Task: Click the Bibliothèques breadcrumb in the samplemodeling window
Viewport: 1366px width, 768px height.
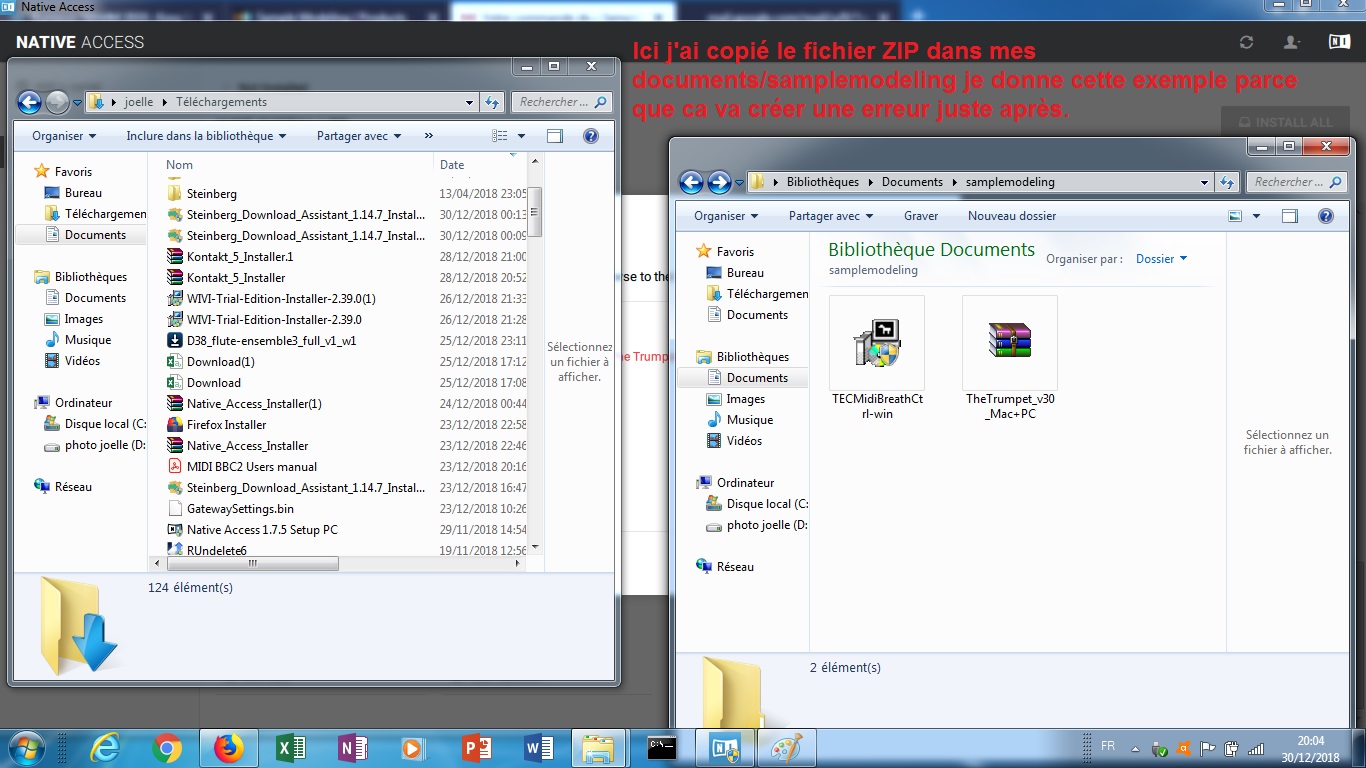Action: point(823,182)
